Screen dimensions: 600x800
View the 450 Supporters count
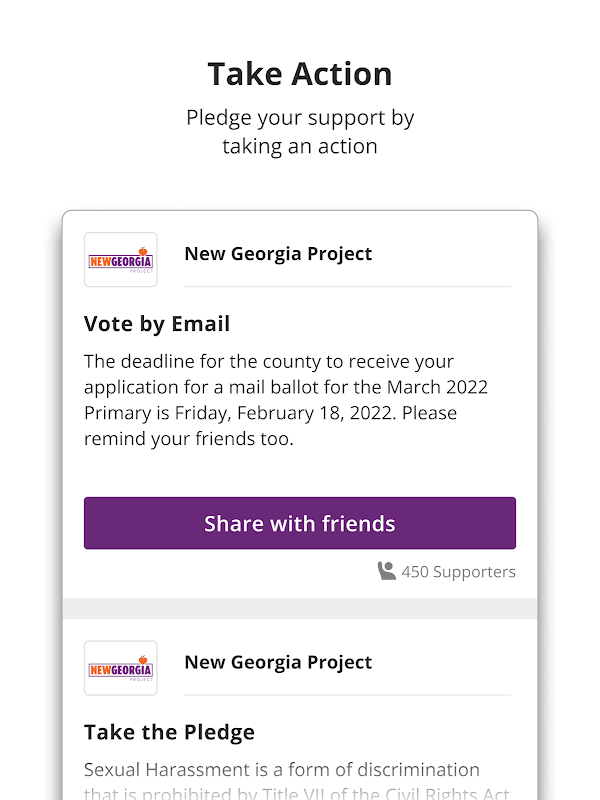pos(458,572)
